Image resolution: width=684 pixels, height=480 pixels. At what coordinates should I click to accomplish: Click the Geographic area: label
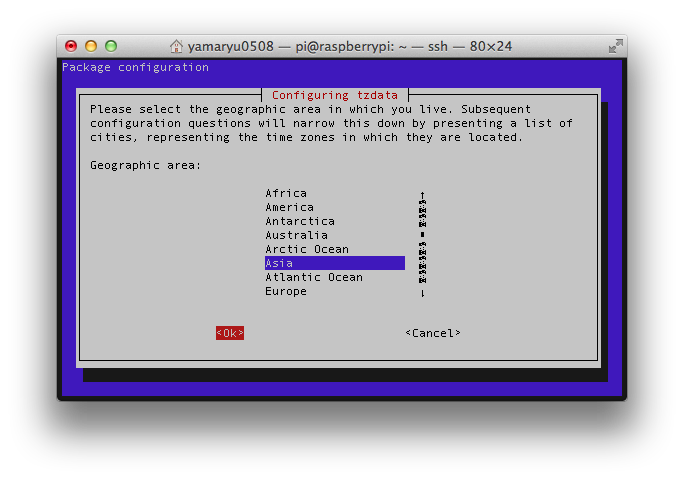click(x=145, y=165)
